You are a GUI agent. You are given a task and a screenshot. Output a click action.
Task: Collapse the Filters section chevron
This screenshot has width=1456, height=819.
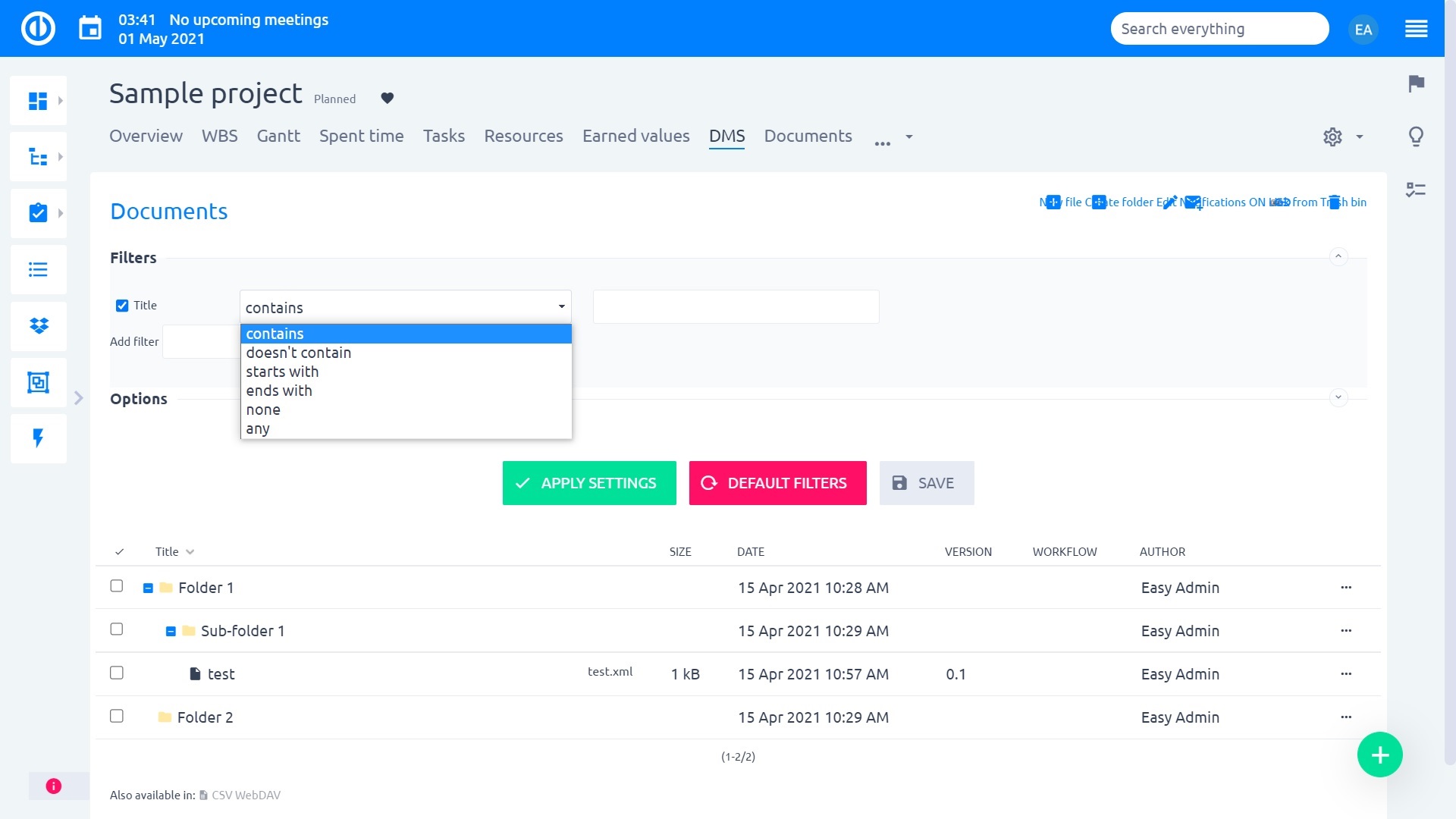(1339, 256)
